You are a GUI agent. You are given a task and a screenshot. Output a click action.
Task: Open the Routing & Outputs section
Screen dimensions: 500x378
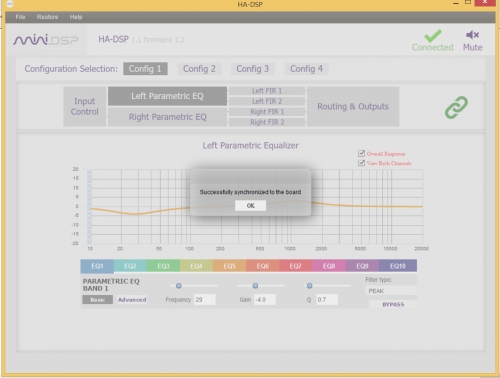click(x=353, y=107)
